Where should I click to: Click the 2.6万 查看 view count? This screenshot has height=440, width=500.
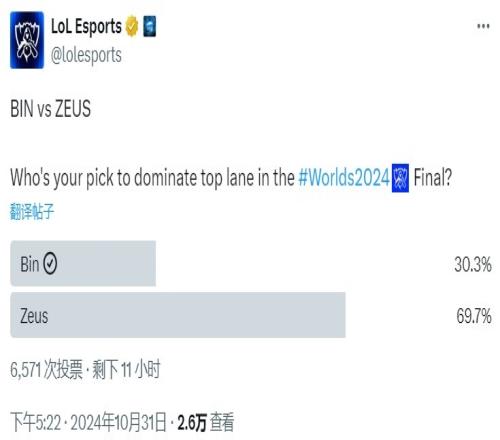[206, 422]
